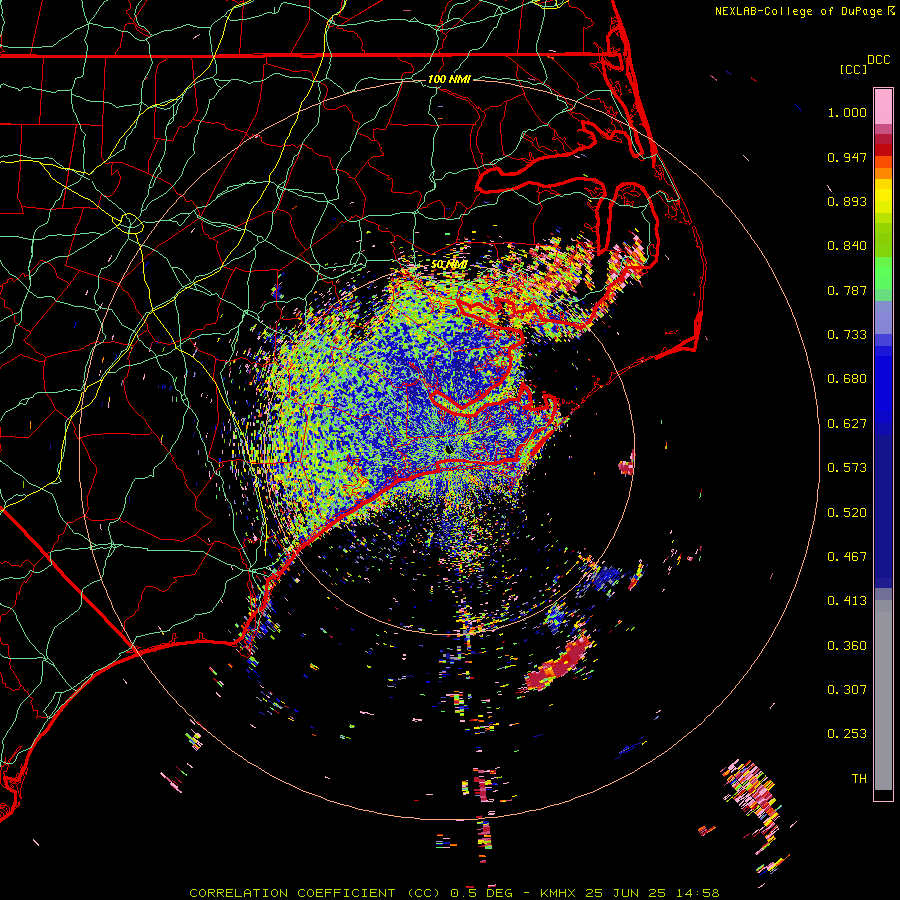Pick the gray segment of the color bar
This screenshot has width=900, height=900.
(883, 695)
